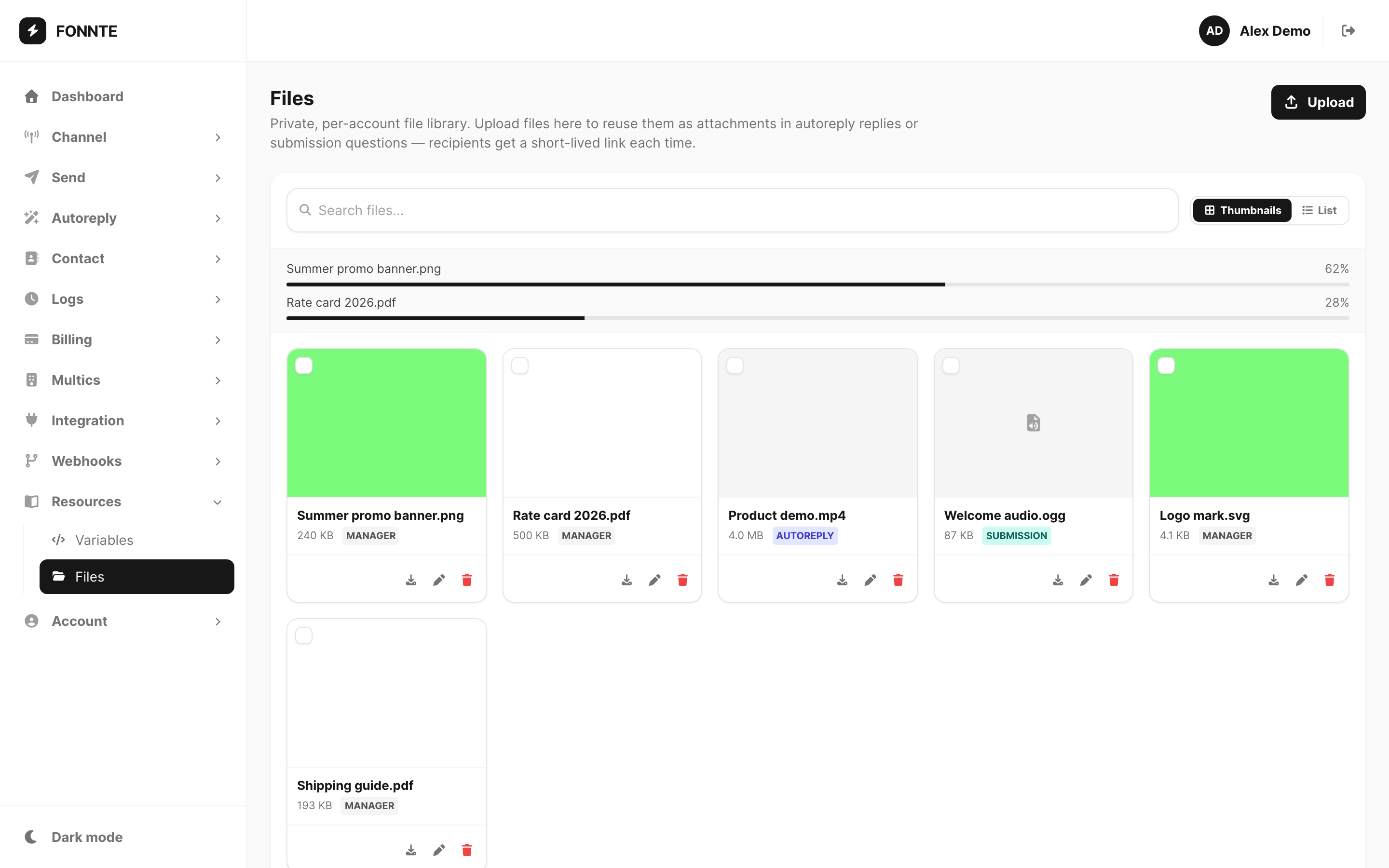Collapse the Resources section chevron
This screenshot has height=868, width=1389.
pyautogui.click(x=218, y=502)
